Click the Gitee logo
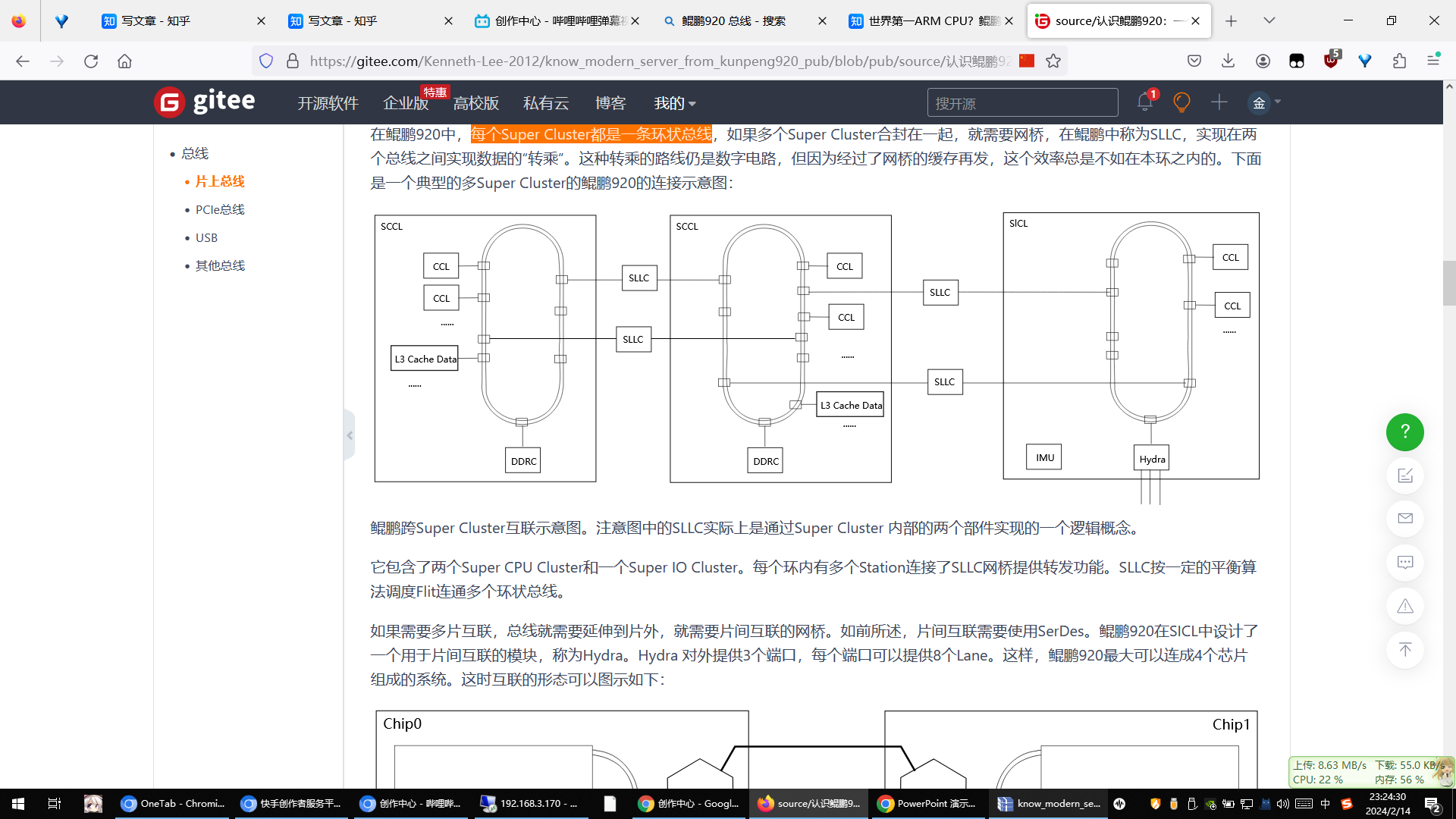This screenshot has height=819, width=1456. click(204, 102)
